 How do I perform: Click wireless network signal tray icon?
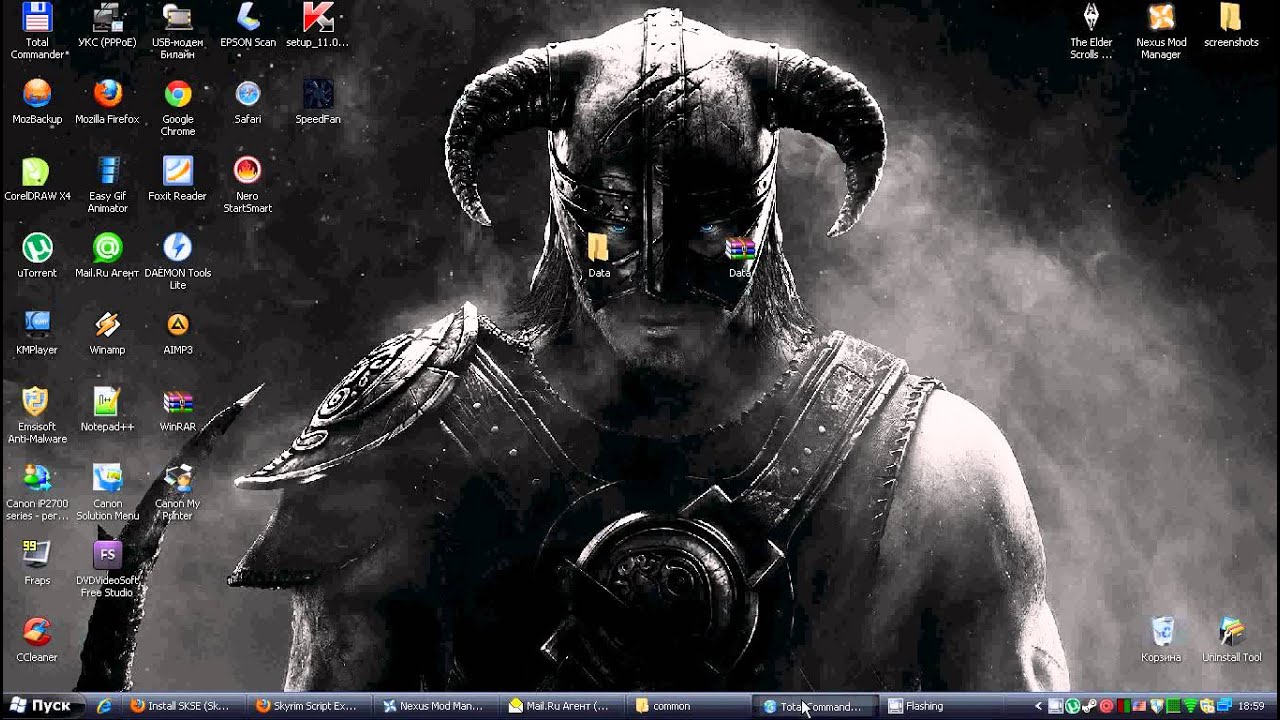1190,706
